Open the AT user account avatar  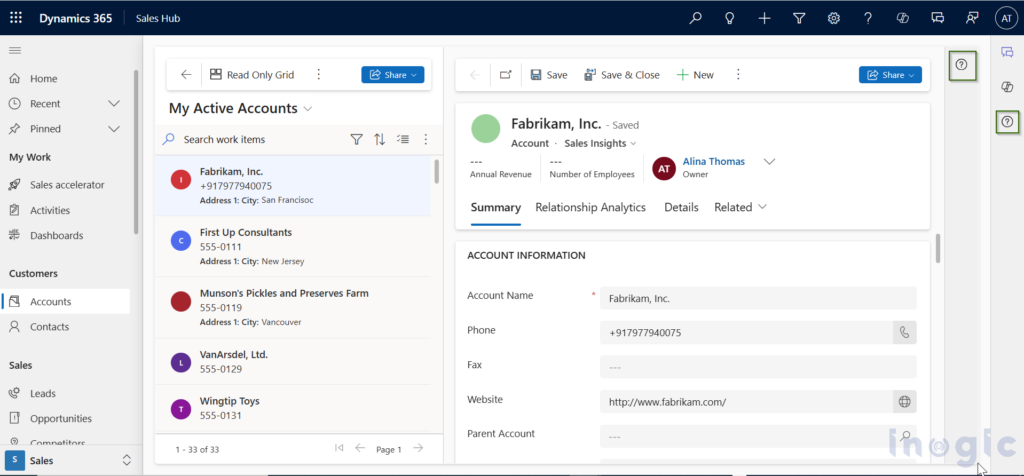click(1006, 18)
